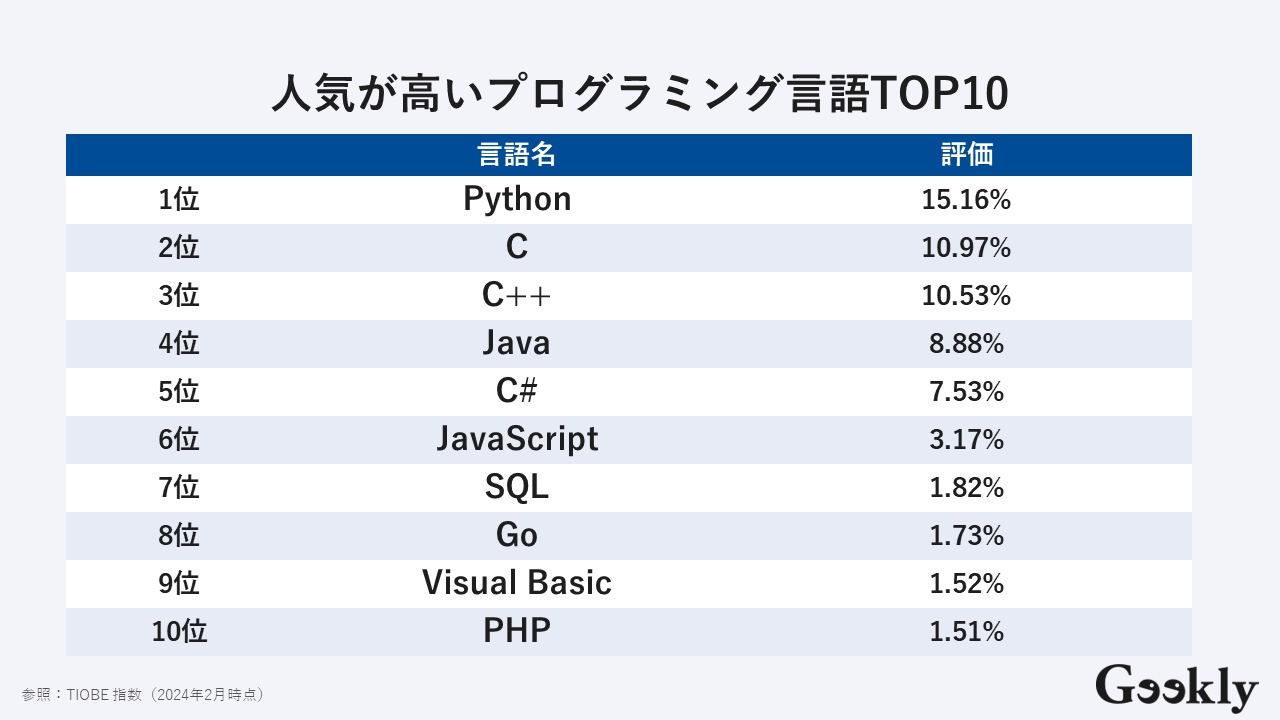This screenshot has width=1280, height=720.
Task: Select the C++ language cell
Action: pyautogui.click(x=517, y=295)
